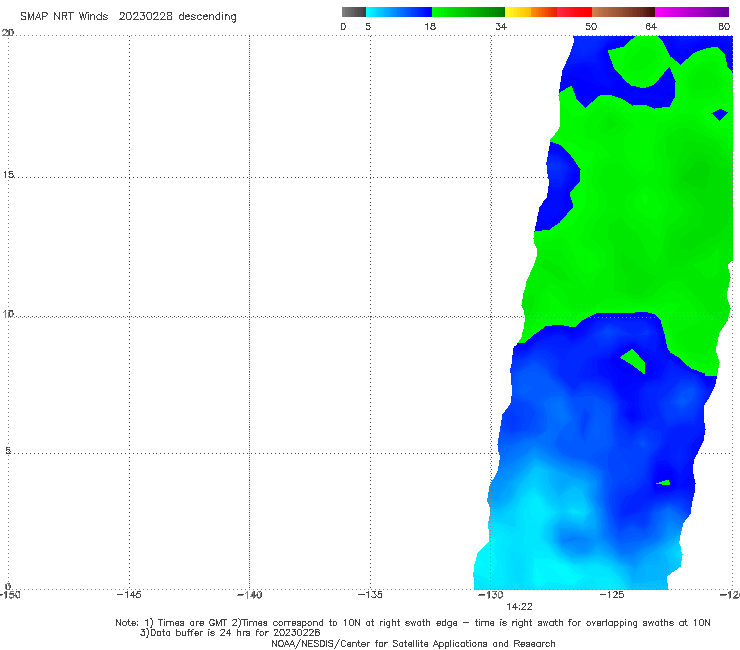Click the 'Note: 1) Times are GMT' footnote line
The image size is (740, 650).
tap(412, 623)
